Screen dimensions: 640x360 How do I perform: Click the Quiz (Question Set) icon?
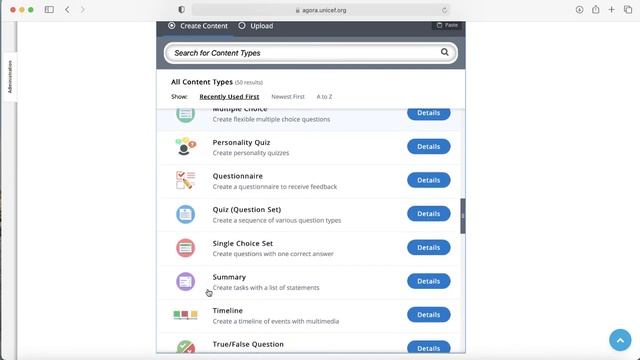coord(185,214)
